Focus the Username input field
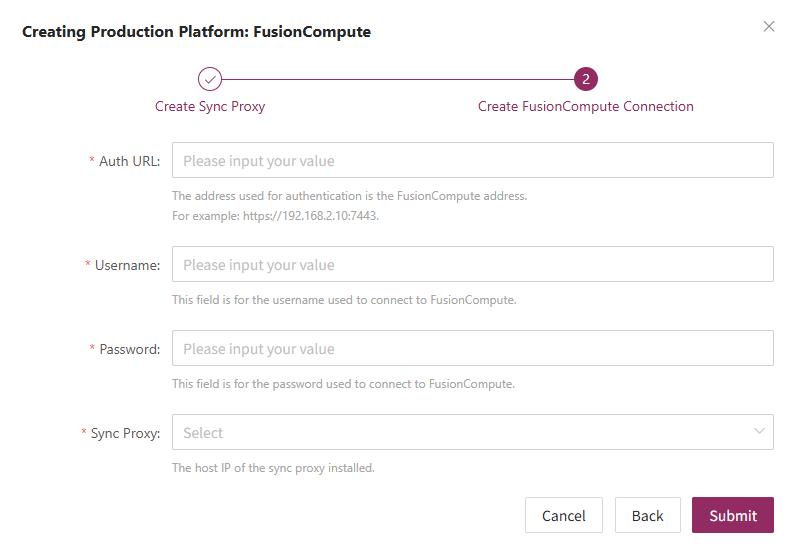 click(473, 264)
